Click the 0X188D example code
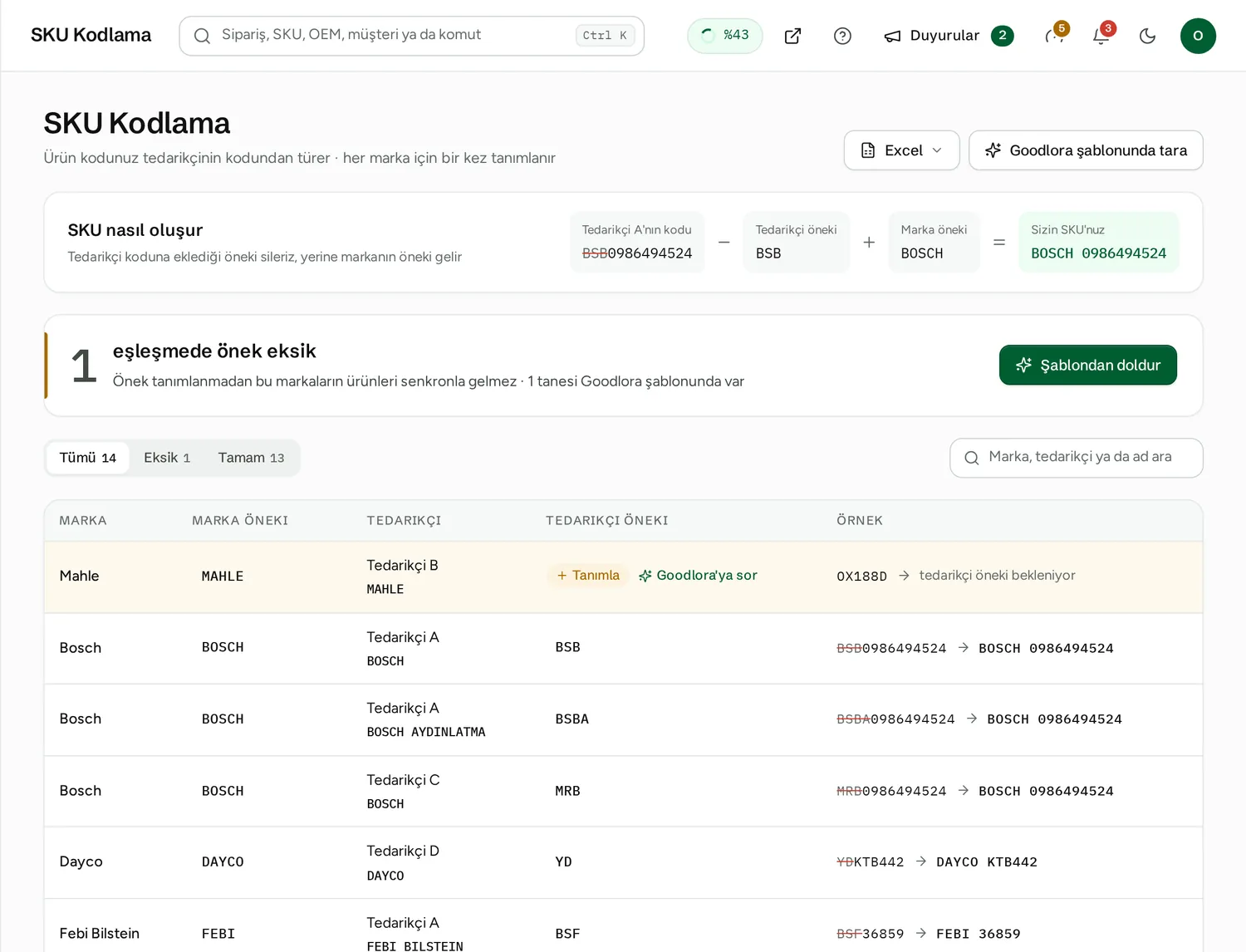 click(x=861, y=576)
